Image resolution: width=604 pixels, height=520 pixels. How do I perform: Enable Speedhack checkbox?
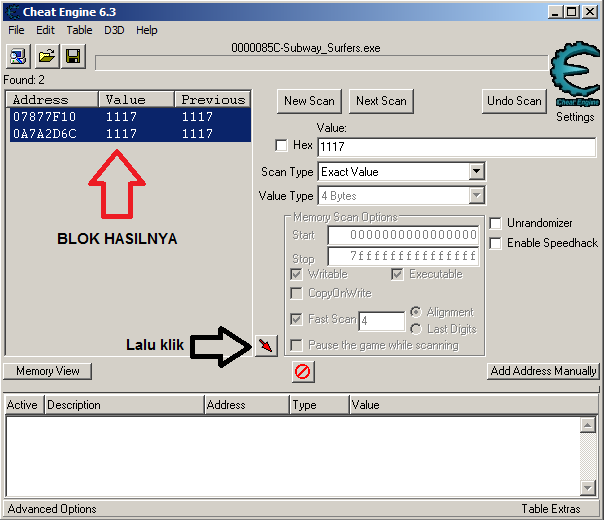(495, 243)
